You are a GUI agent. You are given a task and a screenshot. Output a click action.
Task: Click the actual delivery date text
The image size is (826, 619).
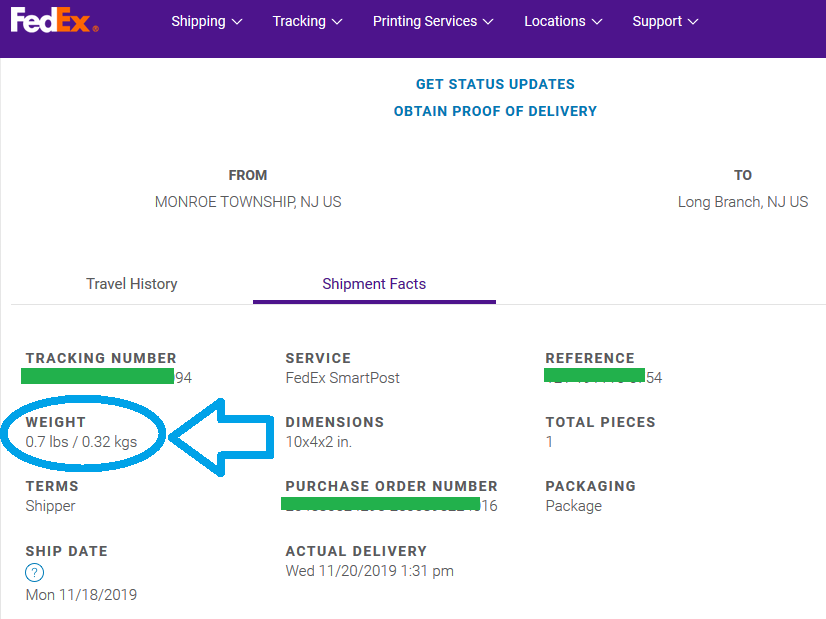[369, 571]
